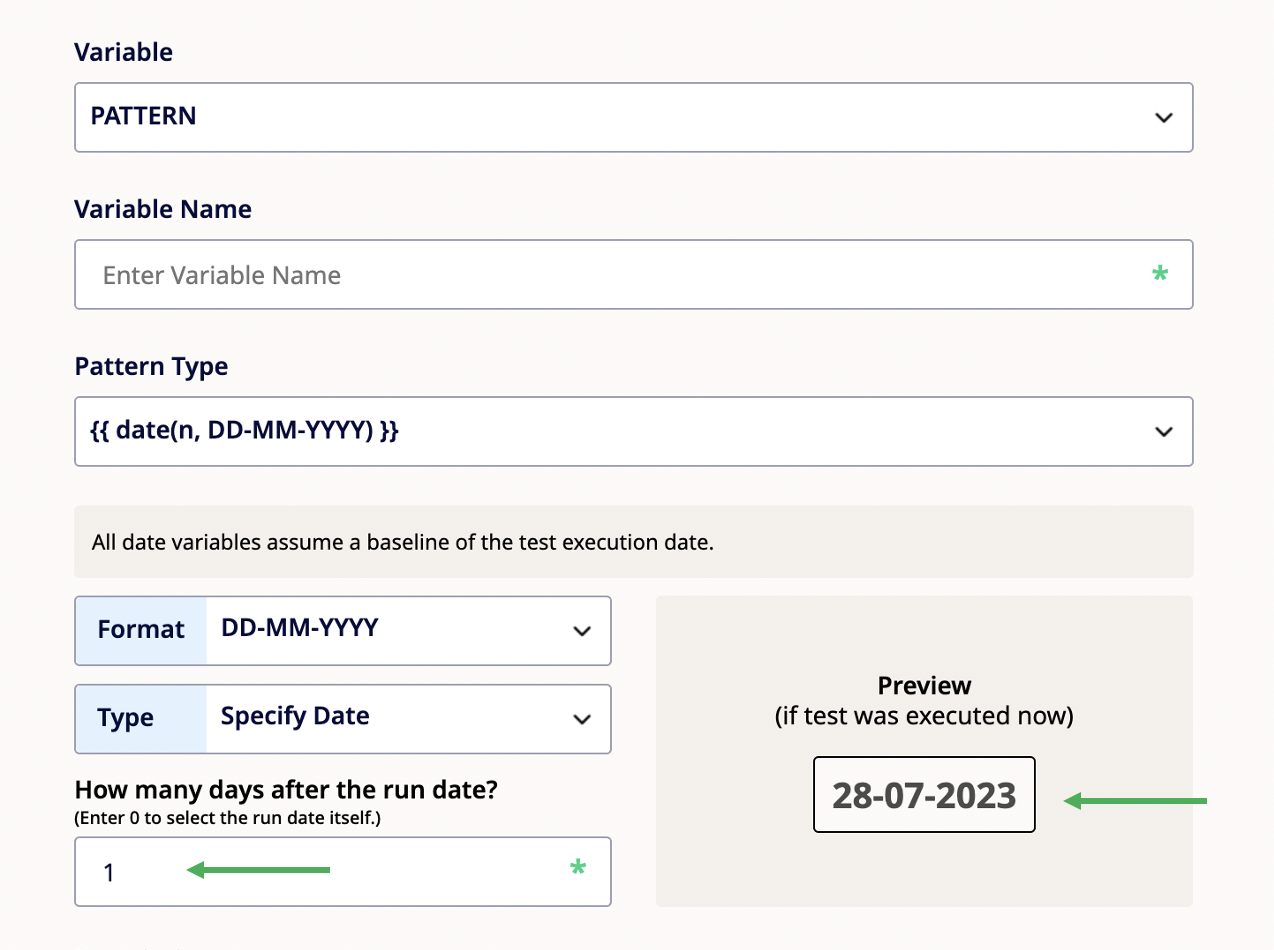Focus the days after run date input
Screen dimensions: 1274x950
[343, 872]
